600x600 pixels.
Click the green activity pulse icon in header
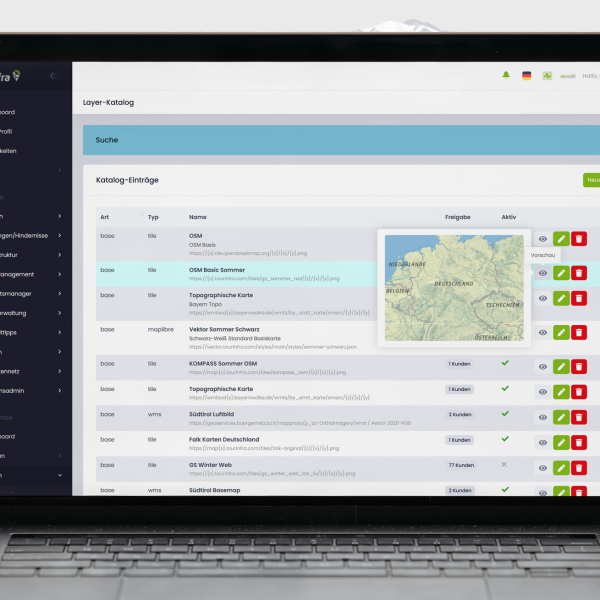547,76
